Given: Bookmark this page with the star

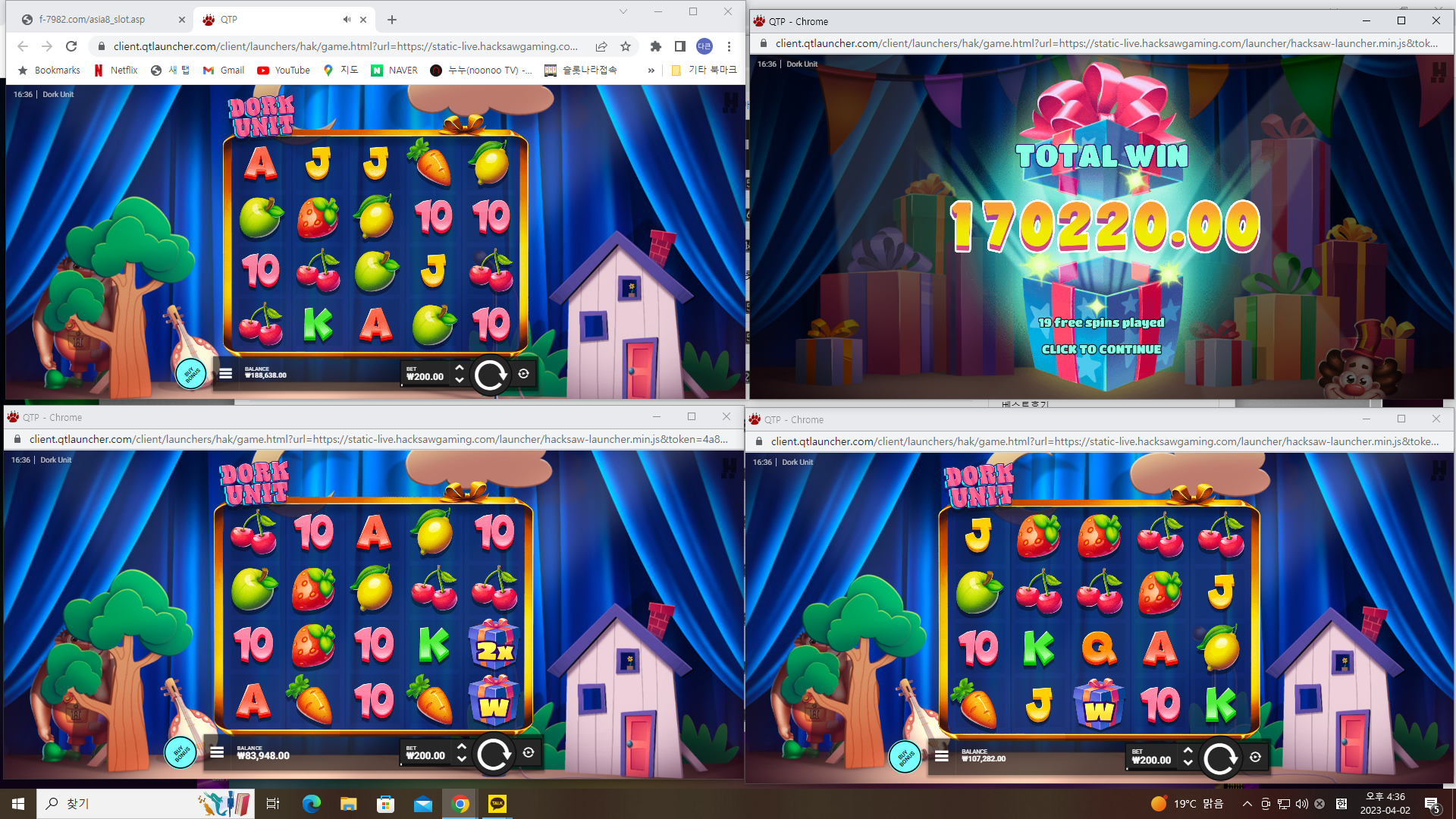Looking at the screenshot, I should [626, 46].
